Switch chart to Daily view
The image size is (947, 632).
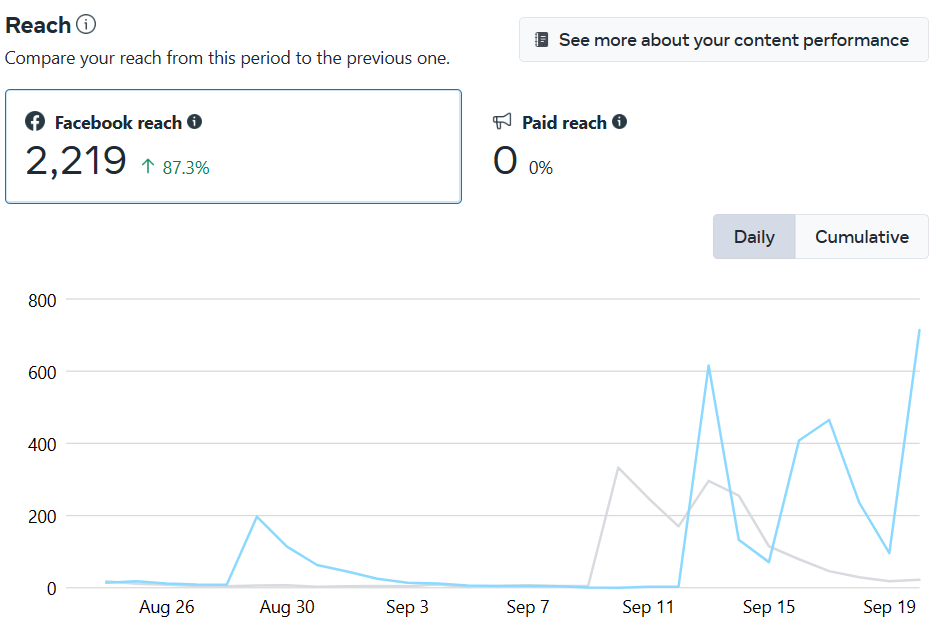[x=754, y=237]
